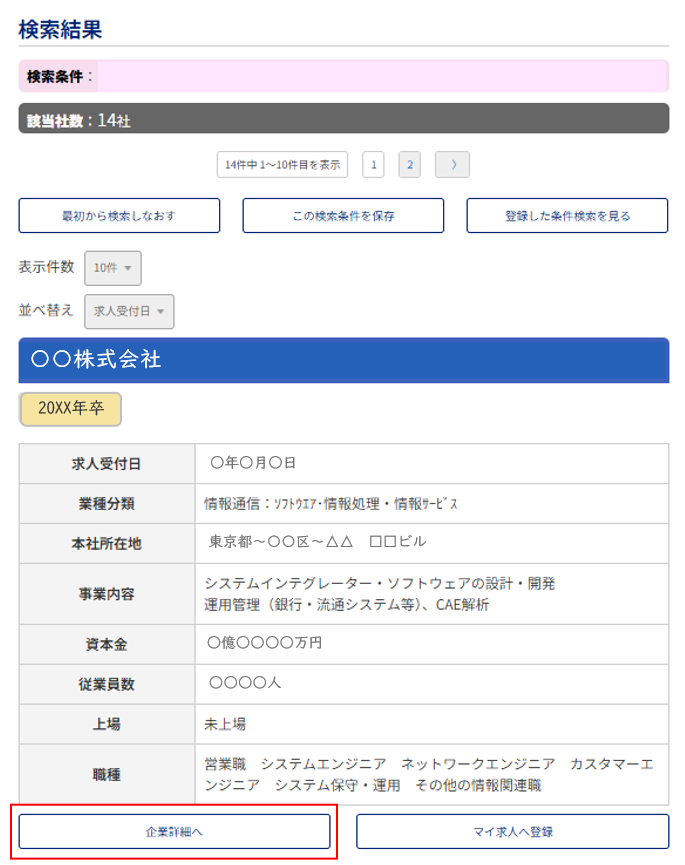Click the 情報通信 industry classification value

coord(331,503)
